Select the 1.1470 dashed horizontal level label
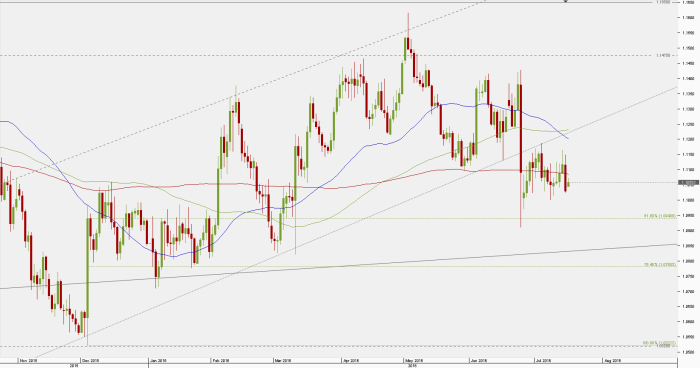Screen dimensions: 700x368 (664, 55)
